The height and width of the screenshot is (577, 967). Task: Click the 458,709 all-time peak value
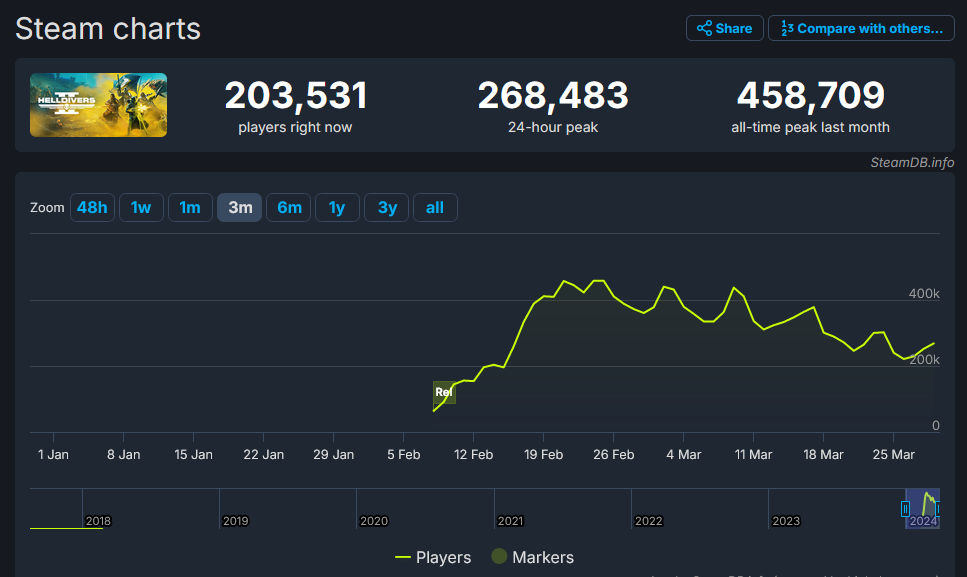click(x=811, y=96)
